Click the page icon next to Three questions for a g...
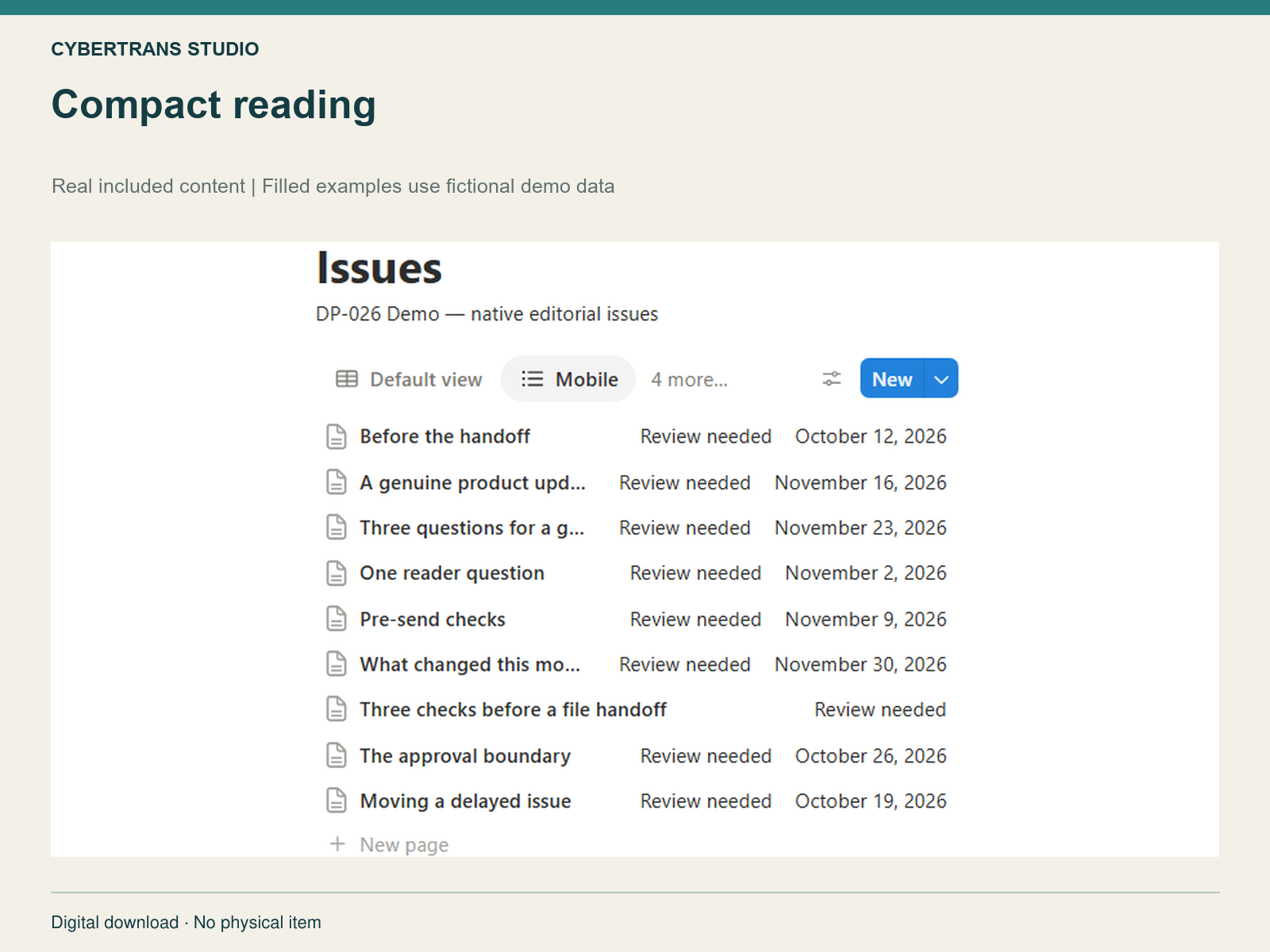 pos(337,528)
